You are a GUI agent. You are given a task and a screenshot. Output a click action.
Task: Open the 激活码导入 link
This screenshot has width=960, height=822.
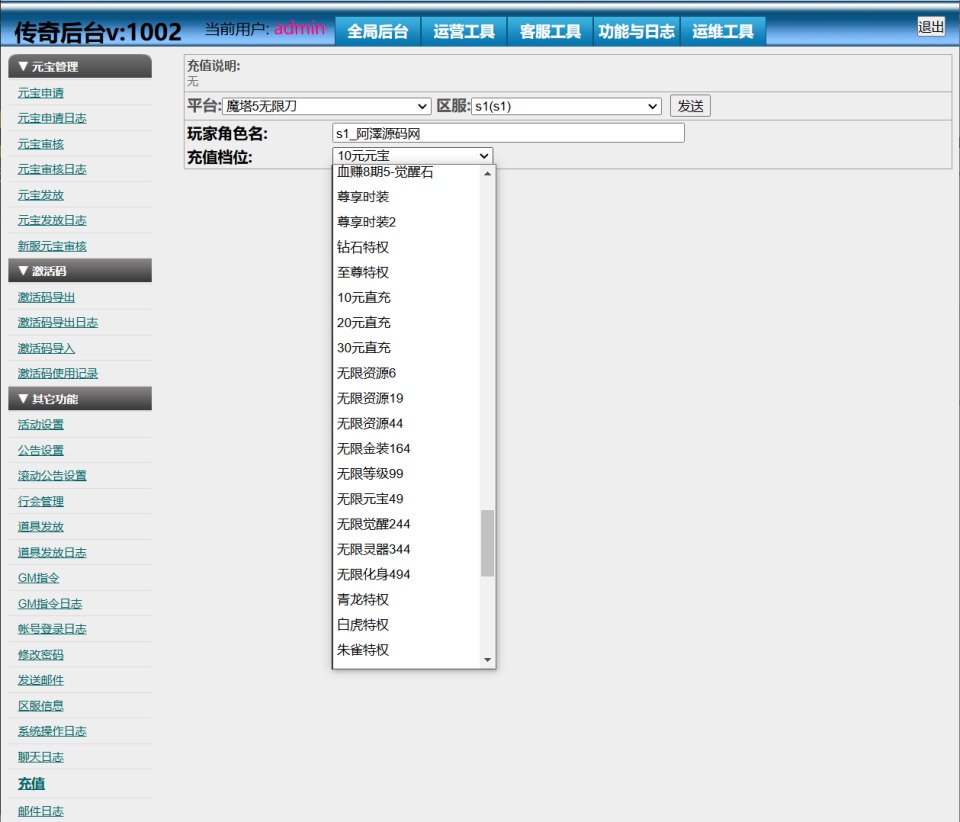click(47, 348)
